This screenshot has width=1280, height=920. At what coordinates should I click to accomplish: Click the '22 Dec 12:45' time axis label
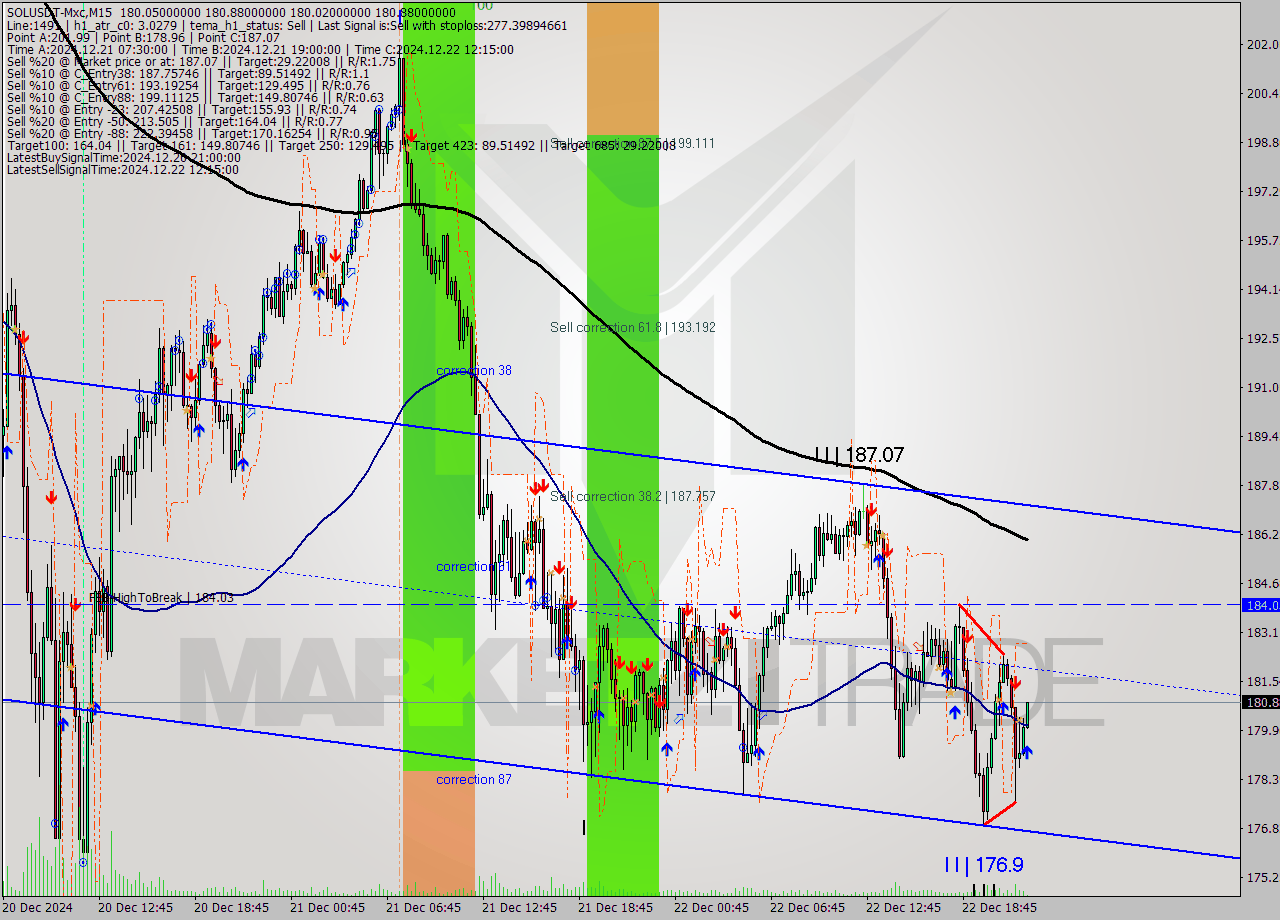(903, 908)
